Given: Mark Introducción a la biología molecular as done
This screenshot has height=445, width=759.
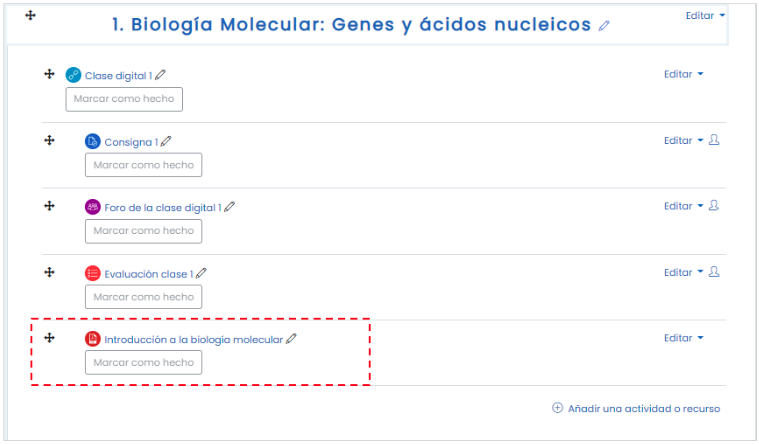Looking at the screenshot, I should click(x=143, y=363).
